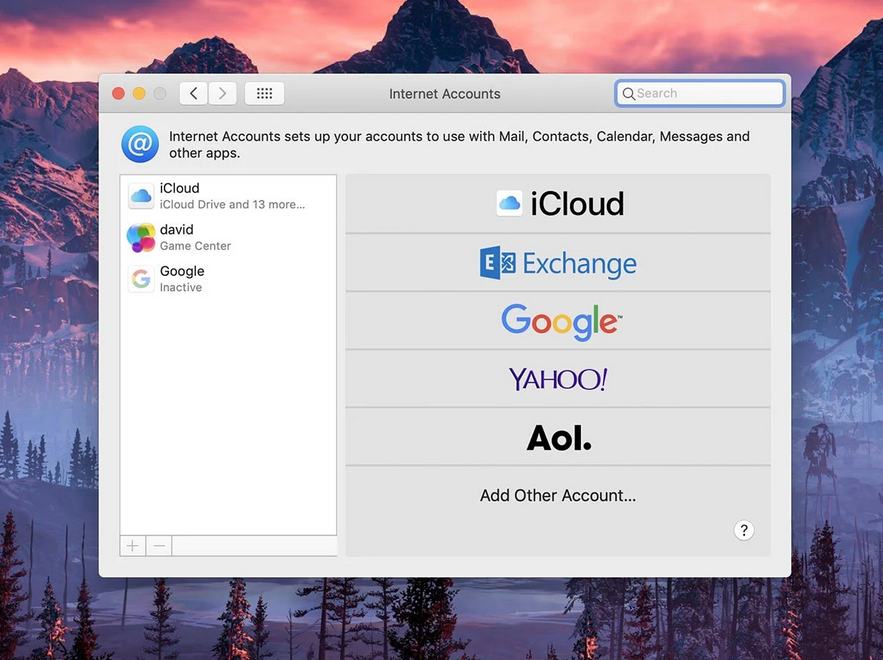Select the david Game Center account

point(228,237)
